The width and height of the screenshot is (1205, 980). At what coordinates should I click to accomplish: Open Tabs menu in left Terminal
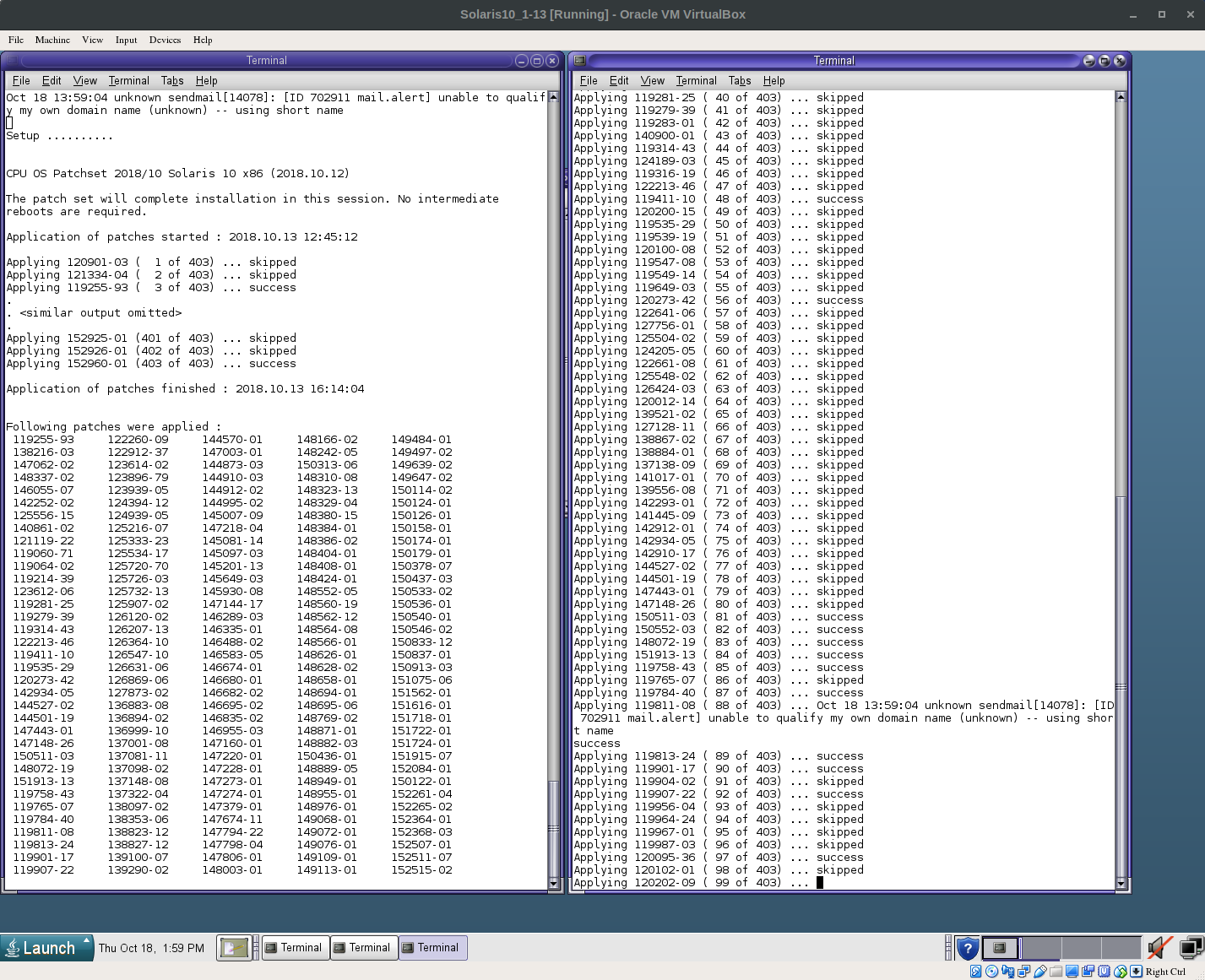(172, 81)
